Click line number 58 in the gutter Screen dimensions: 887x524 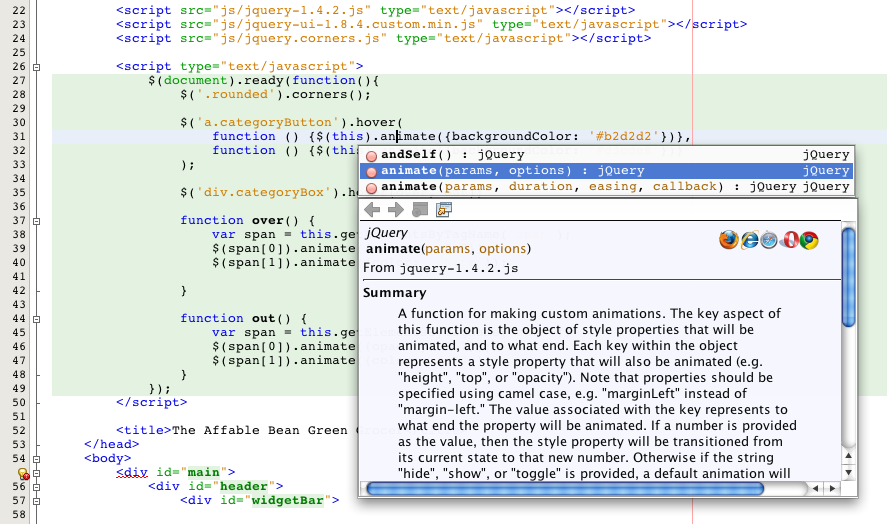coord(19,514)
